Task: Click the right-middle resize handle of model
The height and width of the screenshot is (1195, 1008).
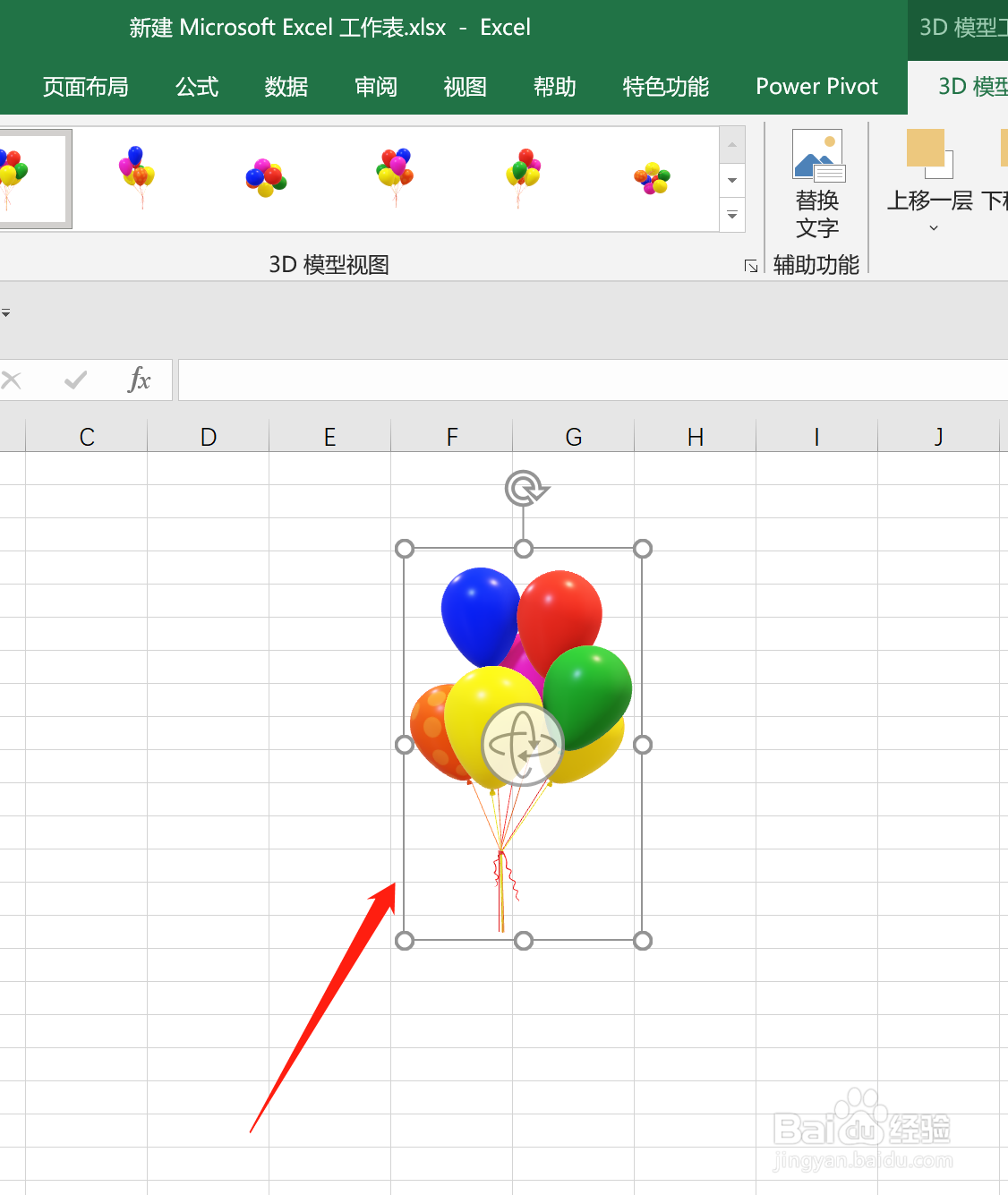Action: pyautogui.click(x=643, y=745)
